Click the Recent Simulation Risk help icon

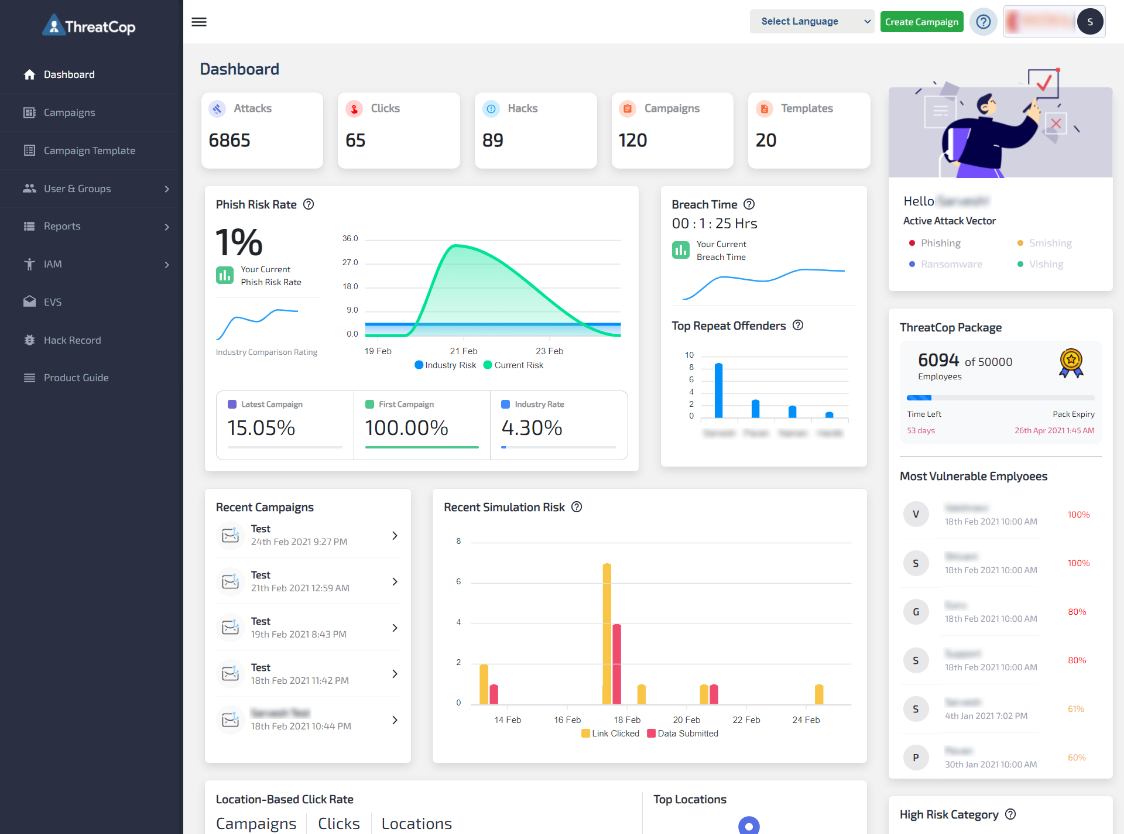[x=576, y=507]
